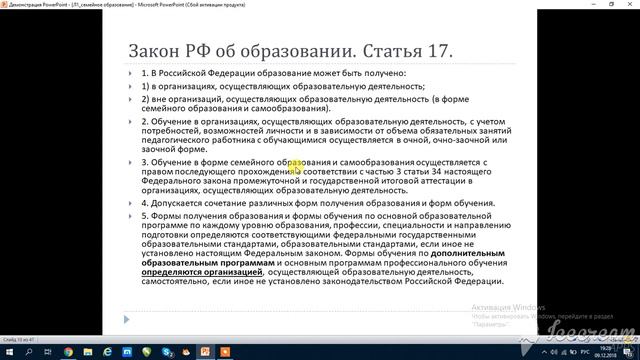This screenshot has height=360, width=640.
Task: Click the slideshow play arrow on the slide
Action: coord(127,320)
